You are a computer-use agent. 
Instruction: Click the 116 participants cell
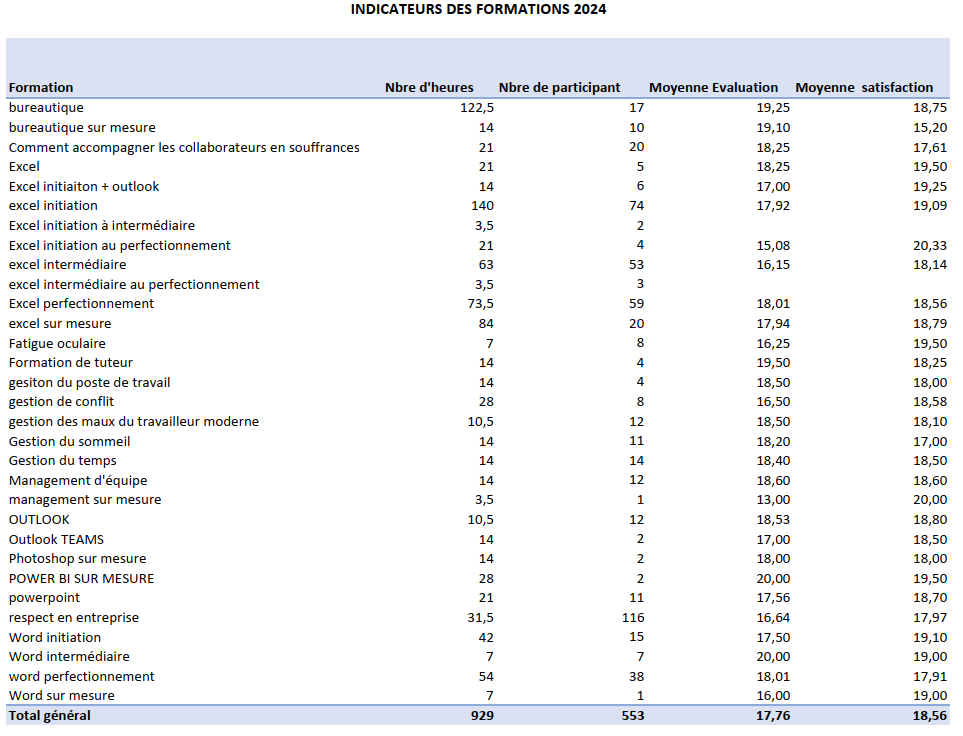[x=632, y=618]
